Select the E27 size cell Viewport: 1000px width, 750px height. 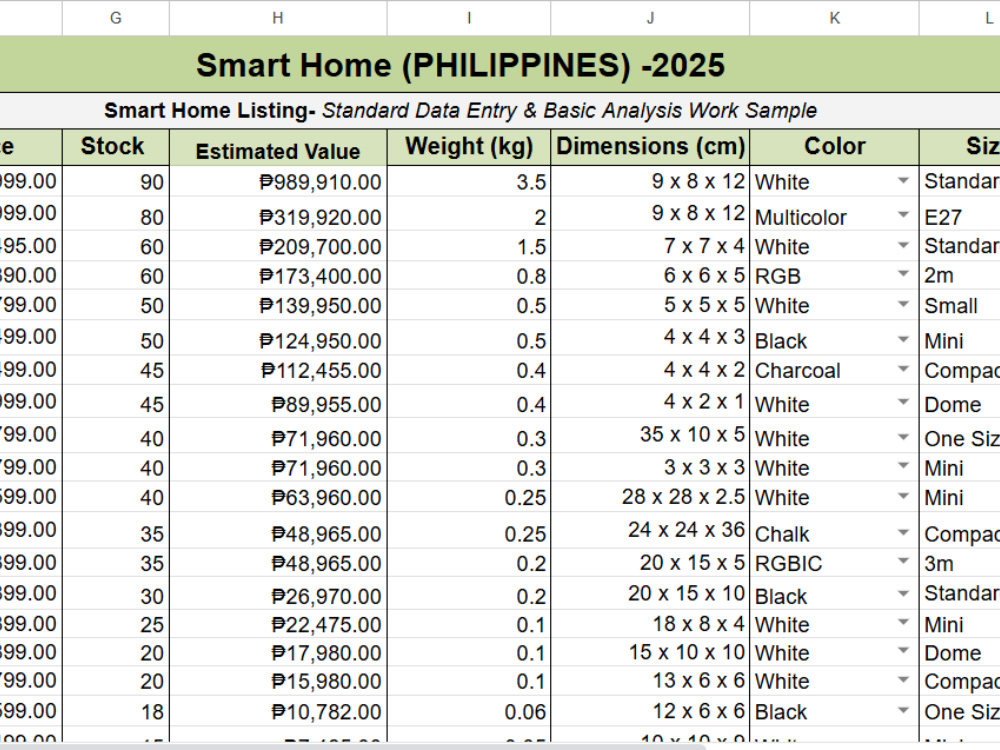[960, 214]
